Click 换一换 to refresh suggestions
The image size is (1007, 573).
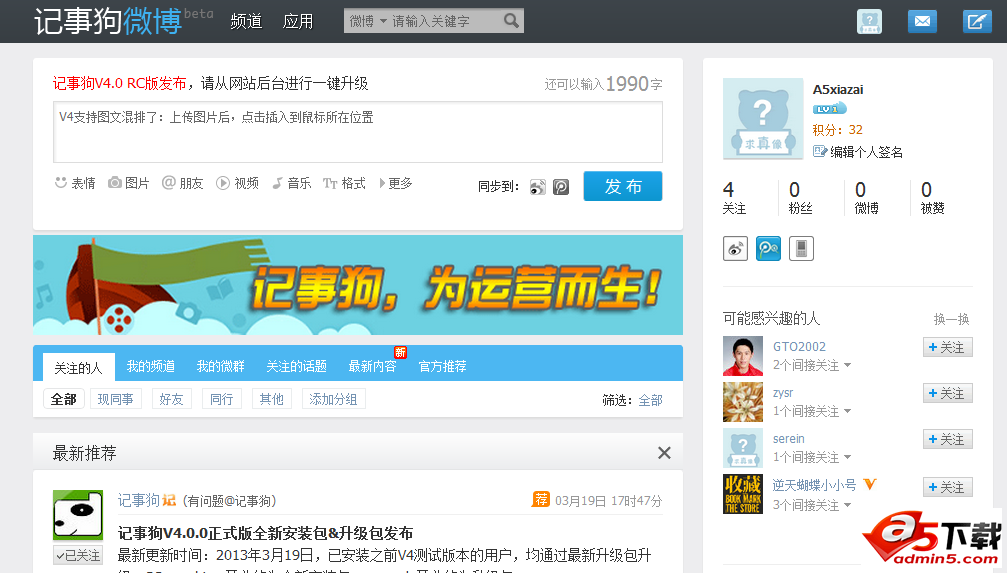(952, 319)
